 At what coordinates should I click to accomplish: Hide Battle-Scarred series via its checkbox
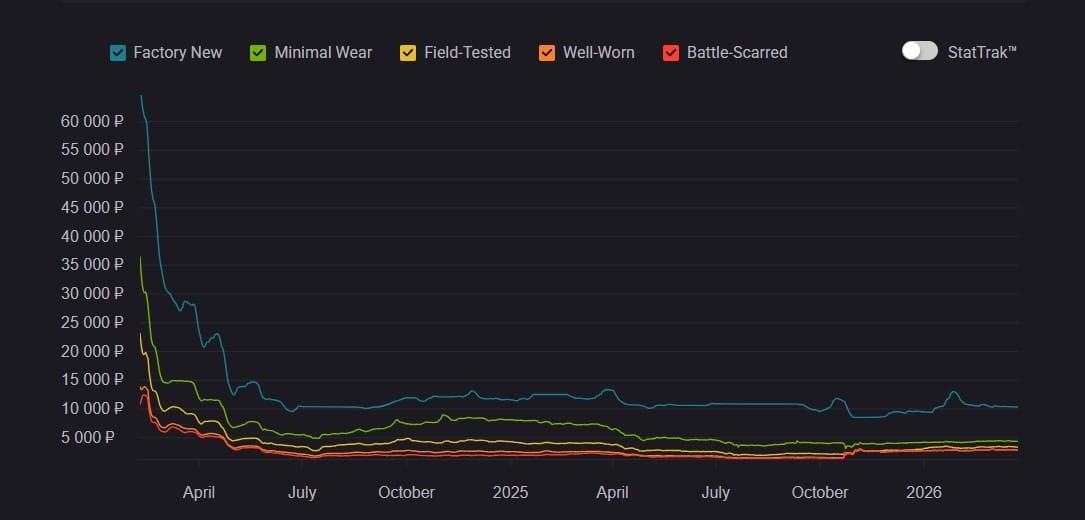(671, 52)
